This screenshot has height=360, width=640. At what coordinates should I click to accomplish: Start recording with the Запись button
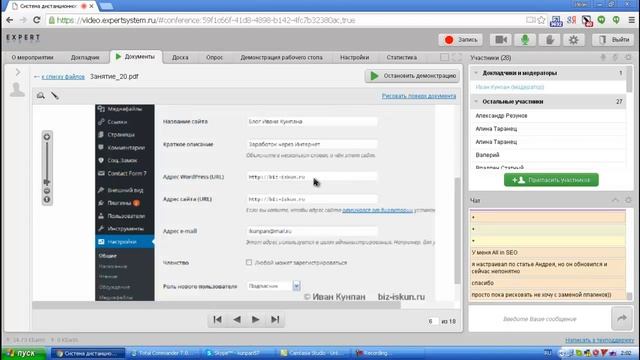[460, 40]
